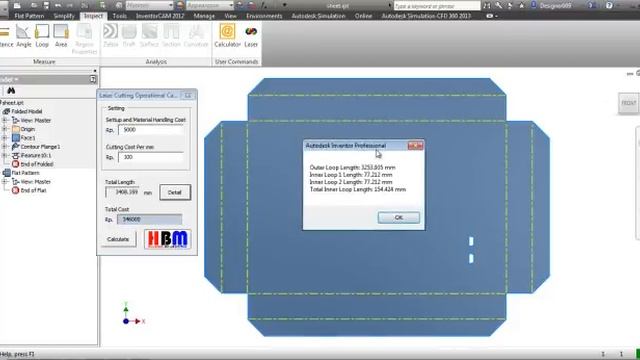640x360 pixels.
Task: Open the View ribbon tab
Action: pyautogui.click(x=231, y=16)
